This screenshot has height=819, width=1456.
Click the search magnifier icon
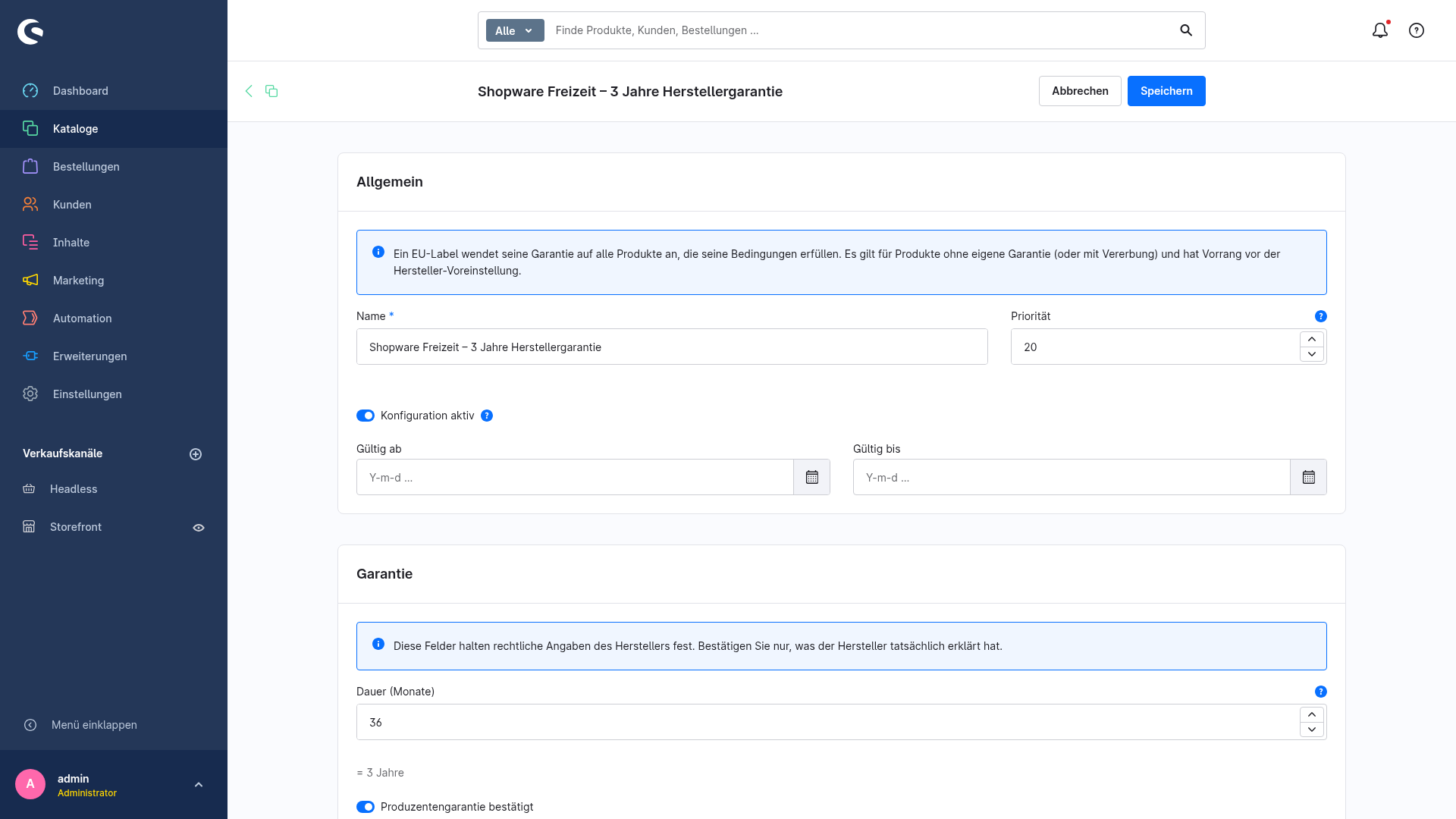click(1186, 30)
